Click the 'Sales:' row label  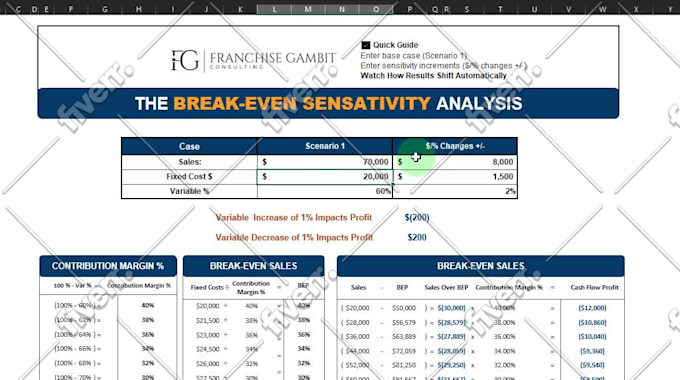(x=190, y=162)
